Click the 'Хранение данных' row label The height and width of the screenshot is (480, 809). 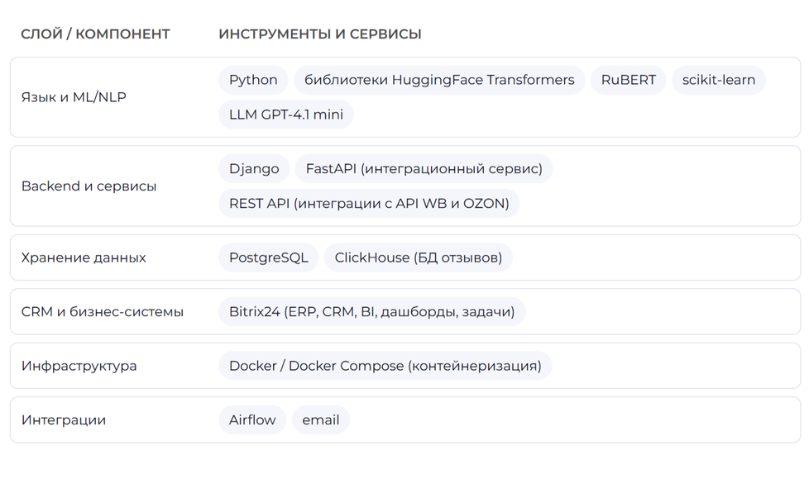(x=83, y=257)
